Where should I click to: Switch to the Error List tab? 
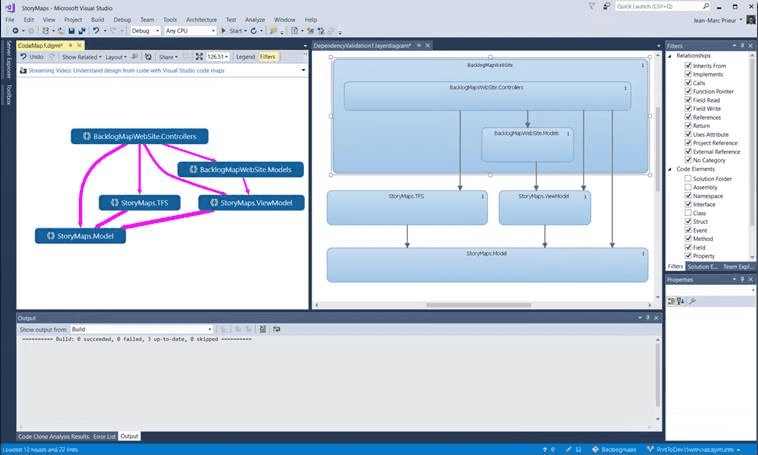[105, 436]
